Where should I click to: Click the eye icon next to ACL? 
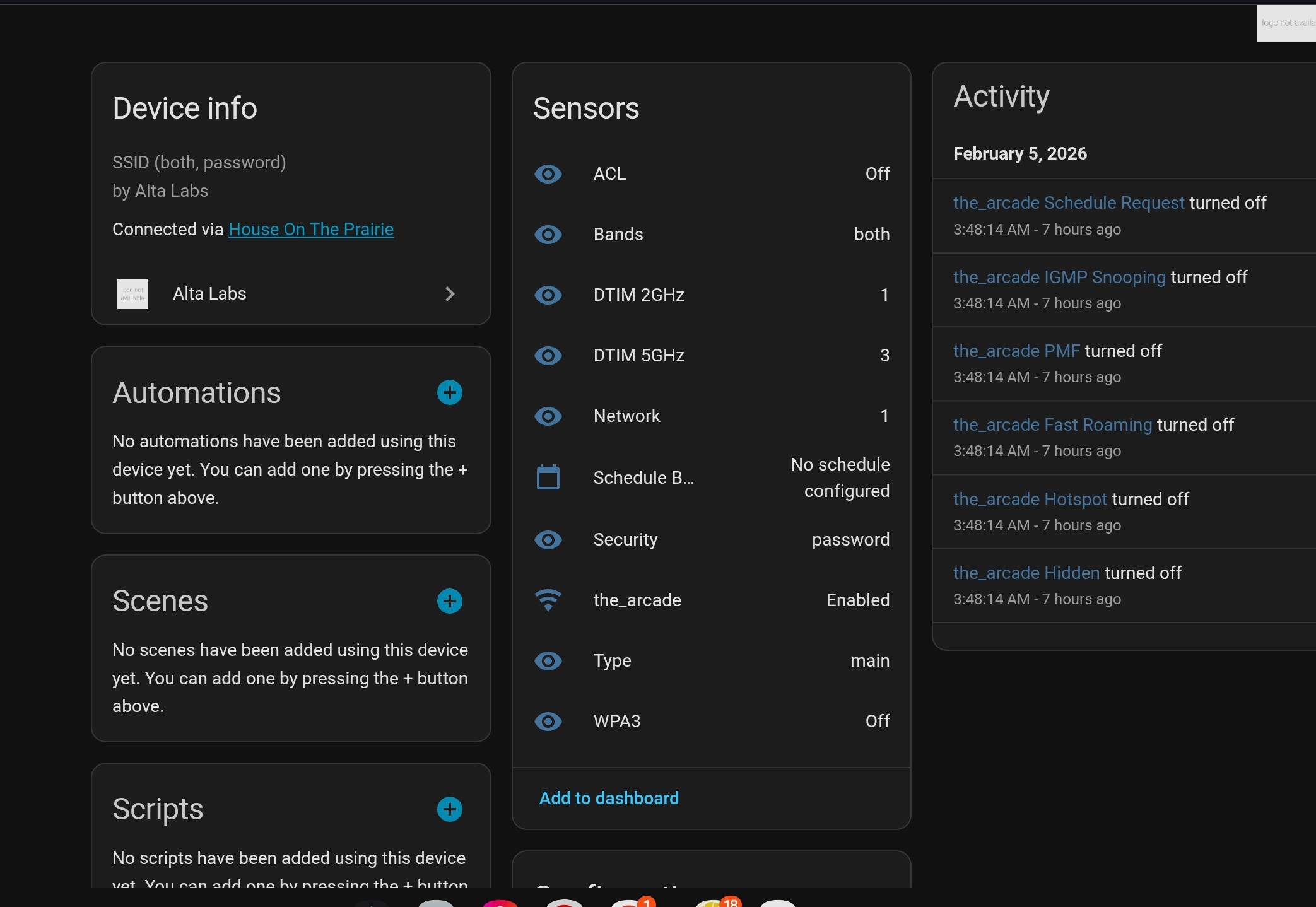pos(548,173)
